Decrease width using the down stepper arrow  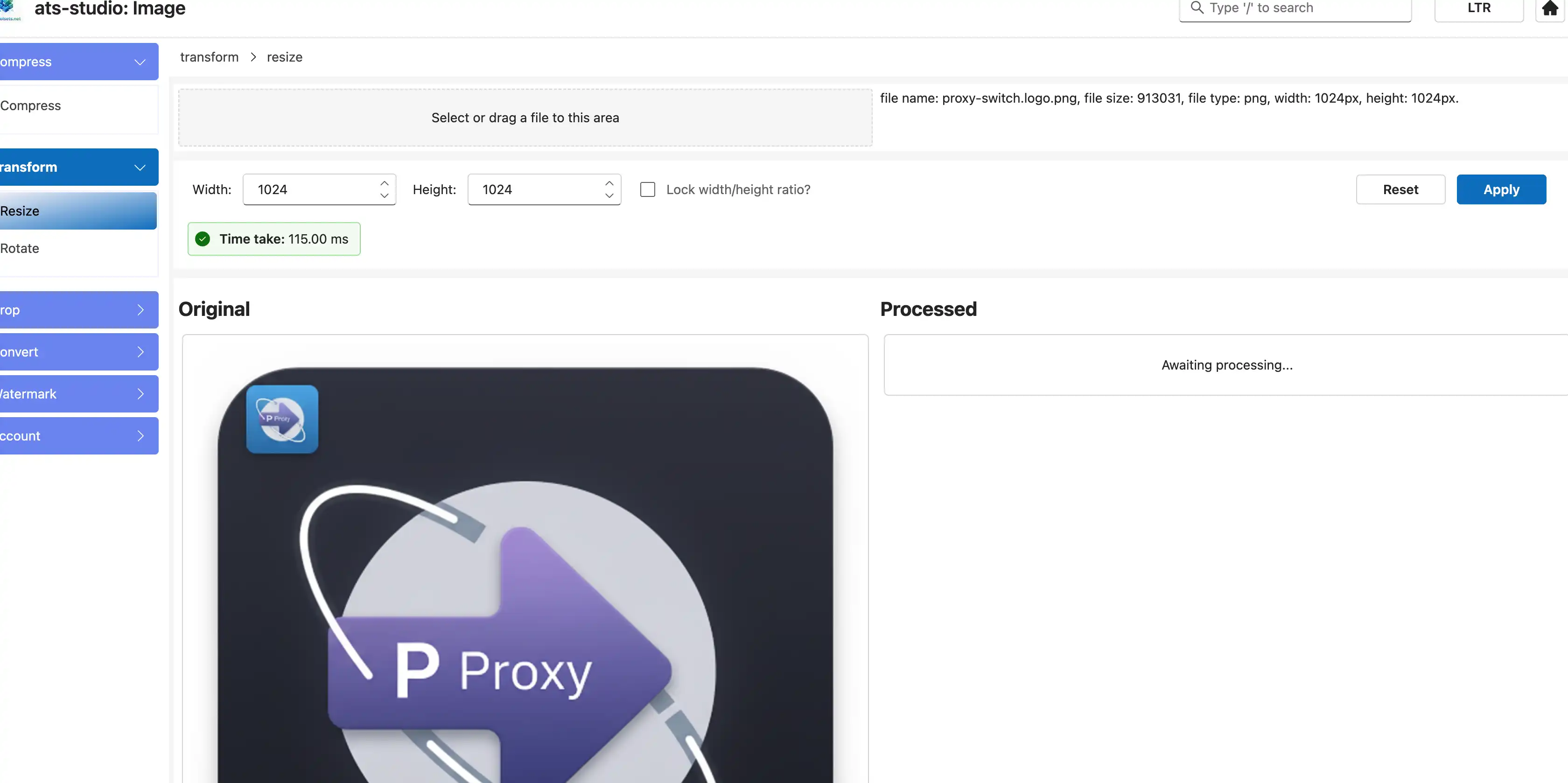point(384,196)
